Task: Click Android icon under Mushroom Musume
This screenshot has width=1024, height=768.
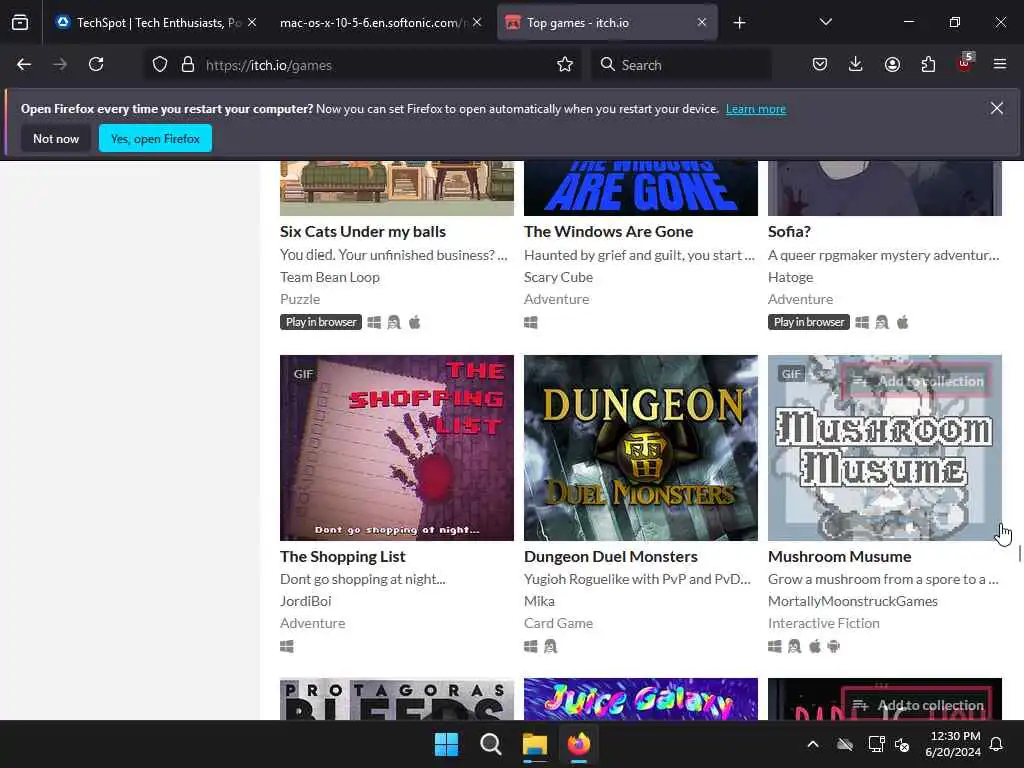Action: click(833, 647)
